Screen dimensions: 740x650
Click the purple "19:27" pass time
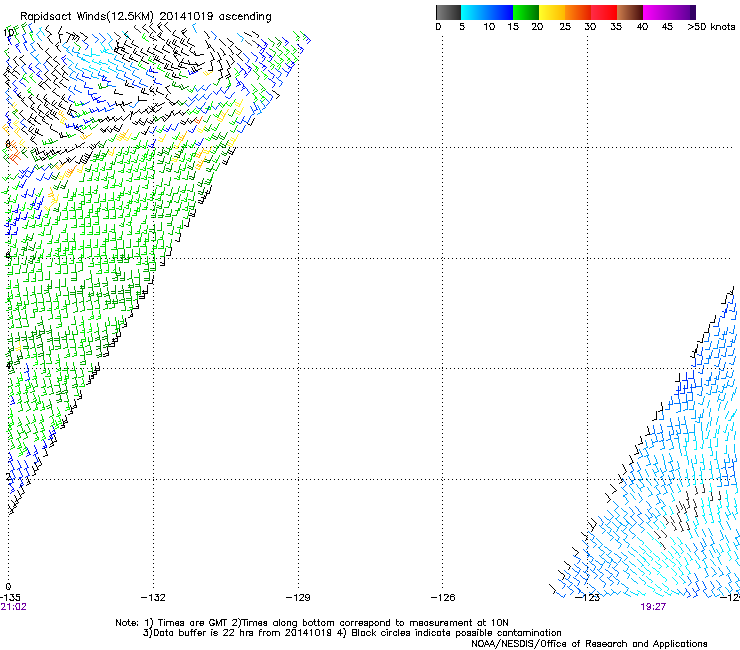point(653,607)
